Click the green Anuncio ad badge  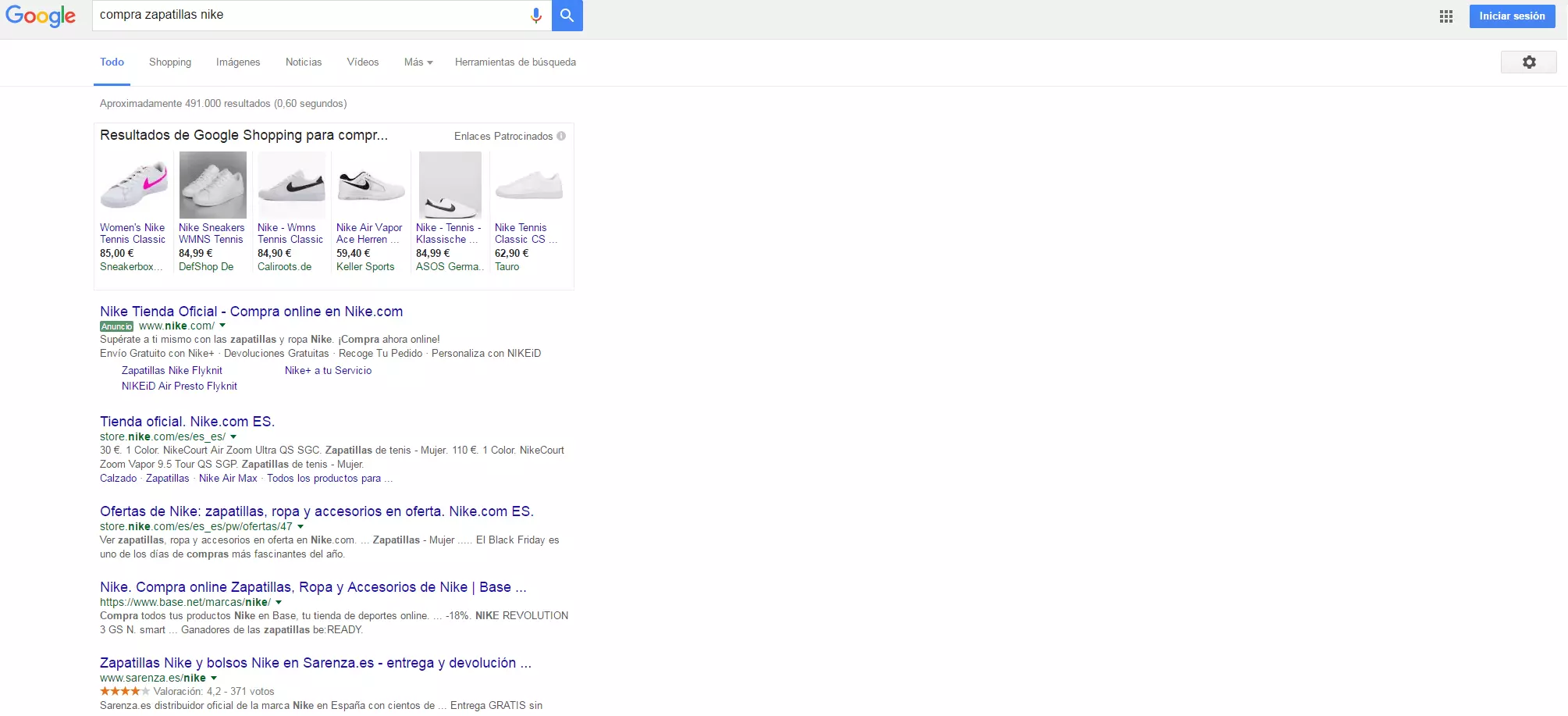(116, 326)
